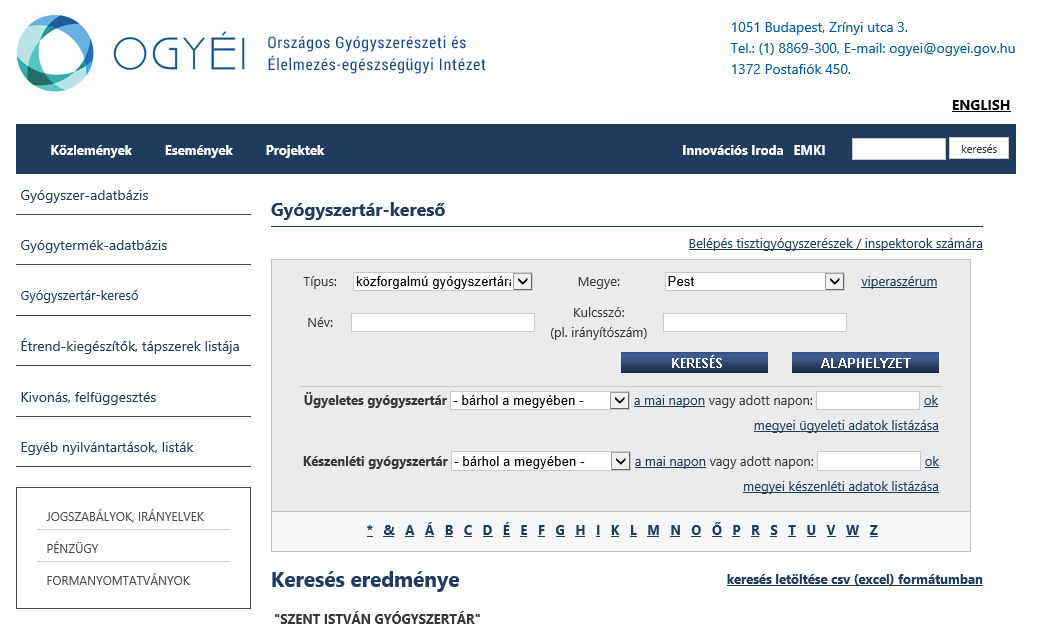
Task: Open megyei készenléti adatok listázása
Action: 841,486
